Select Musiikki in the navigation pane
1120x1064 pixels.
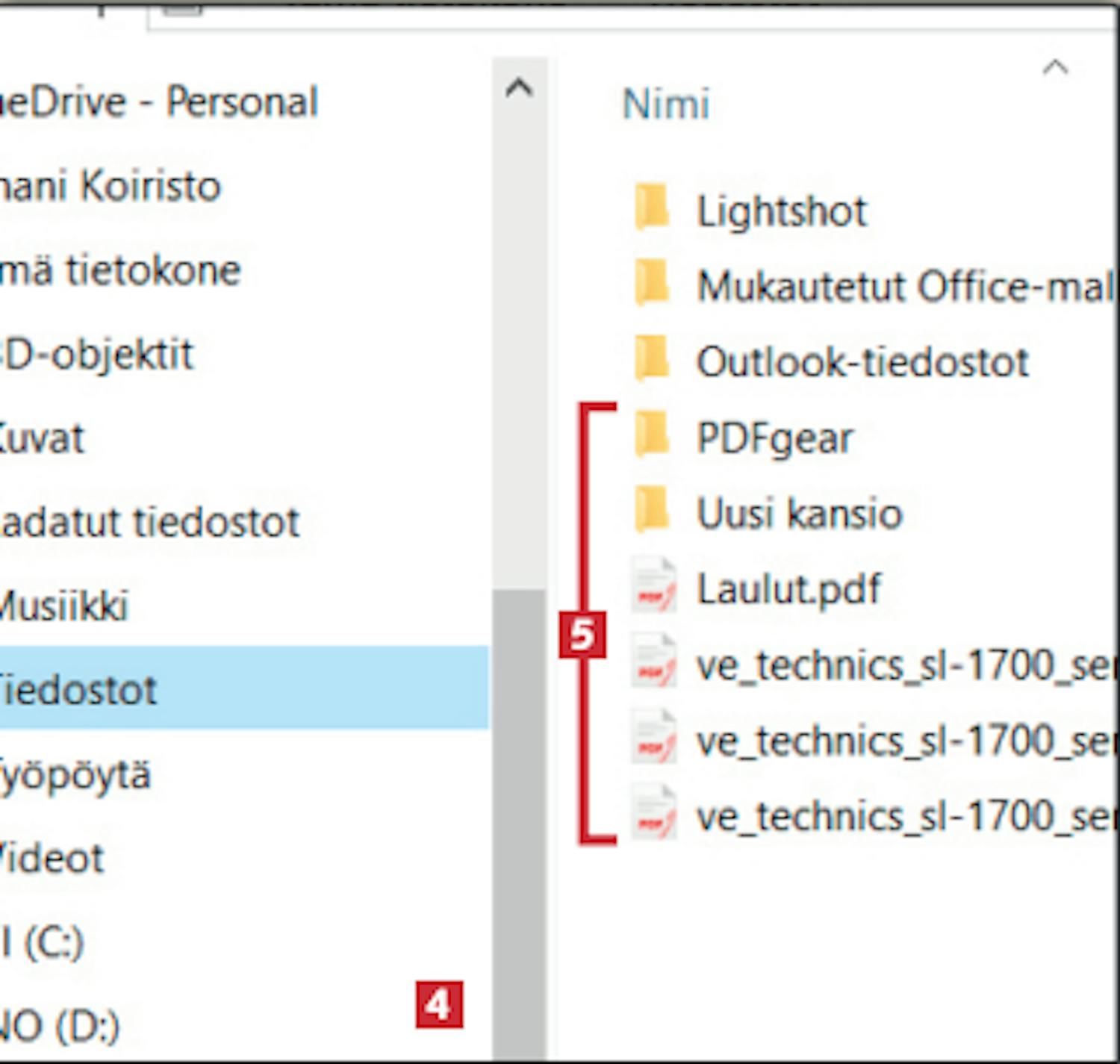(x=64, y=606)
